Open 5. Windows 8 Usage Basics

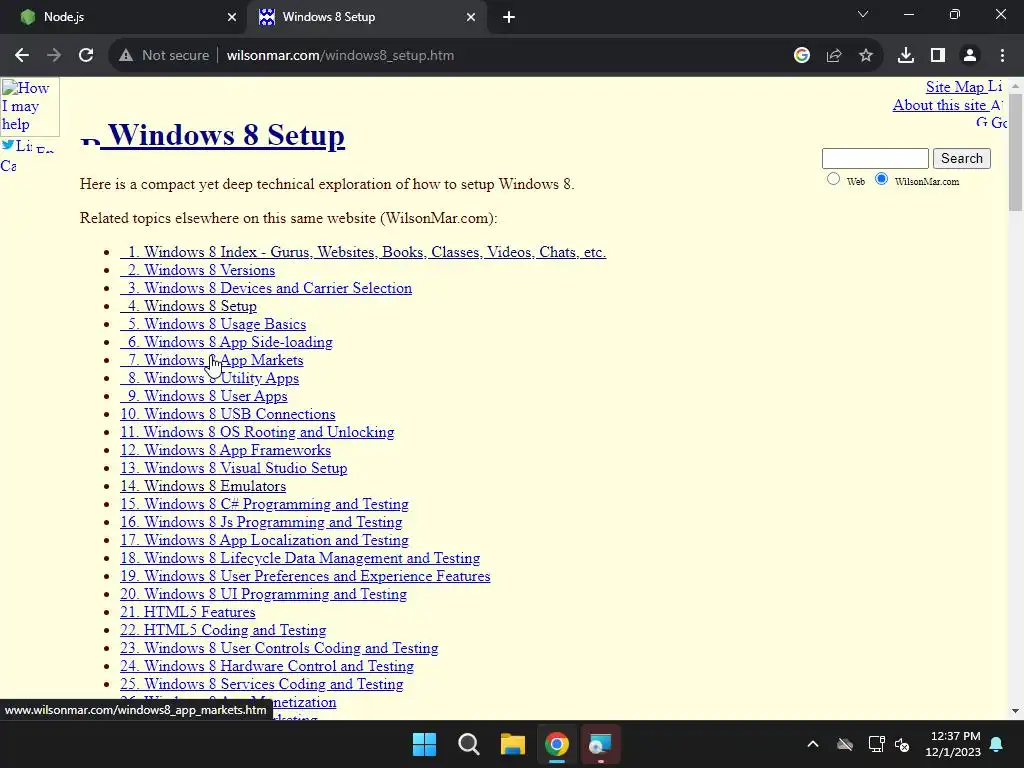click(213, 324)
